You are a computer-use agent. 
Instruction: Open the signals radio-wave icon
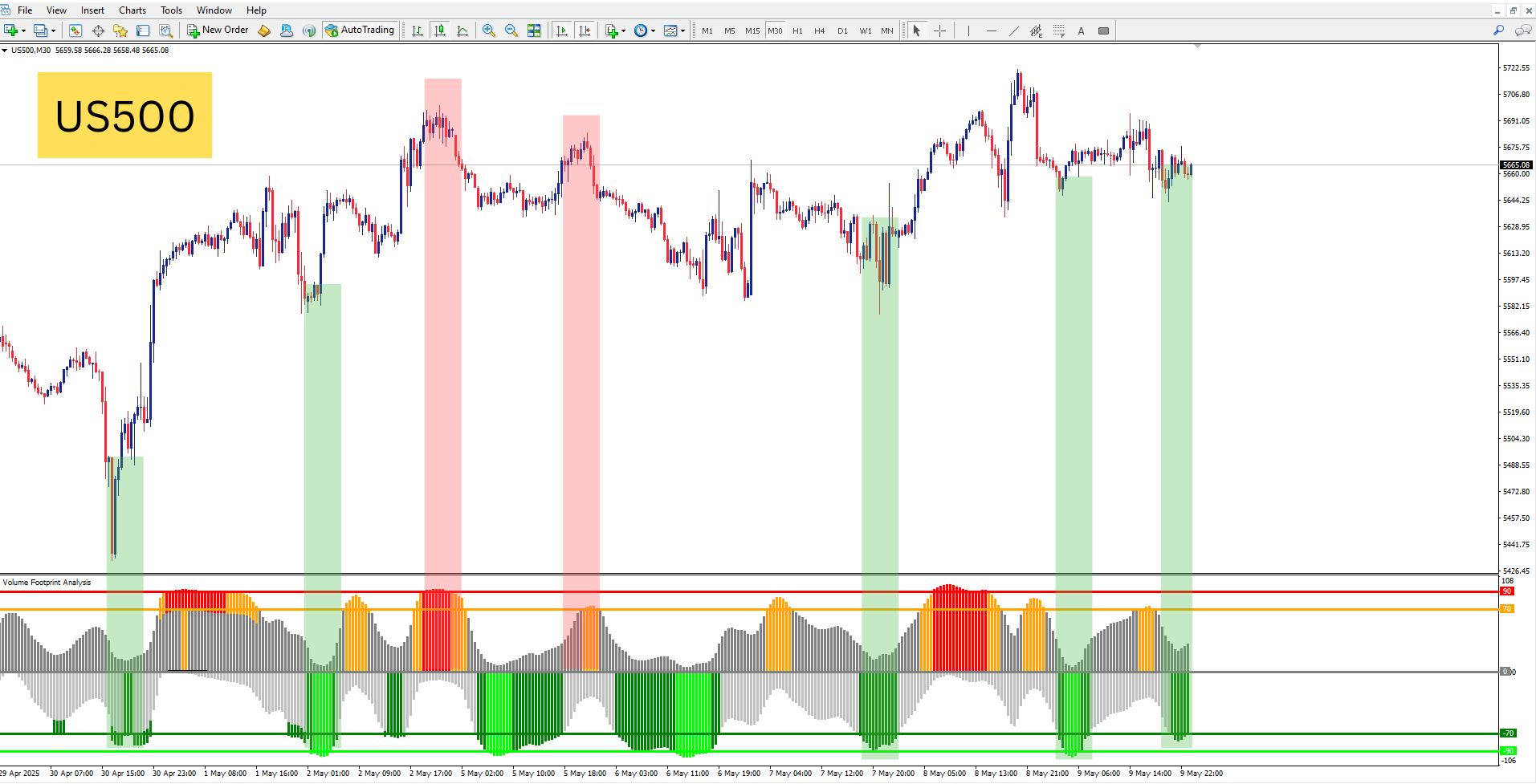coord(309,30)
